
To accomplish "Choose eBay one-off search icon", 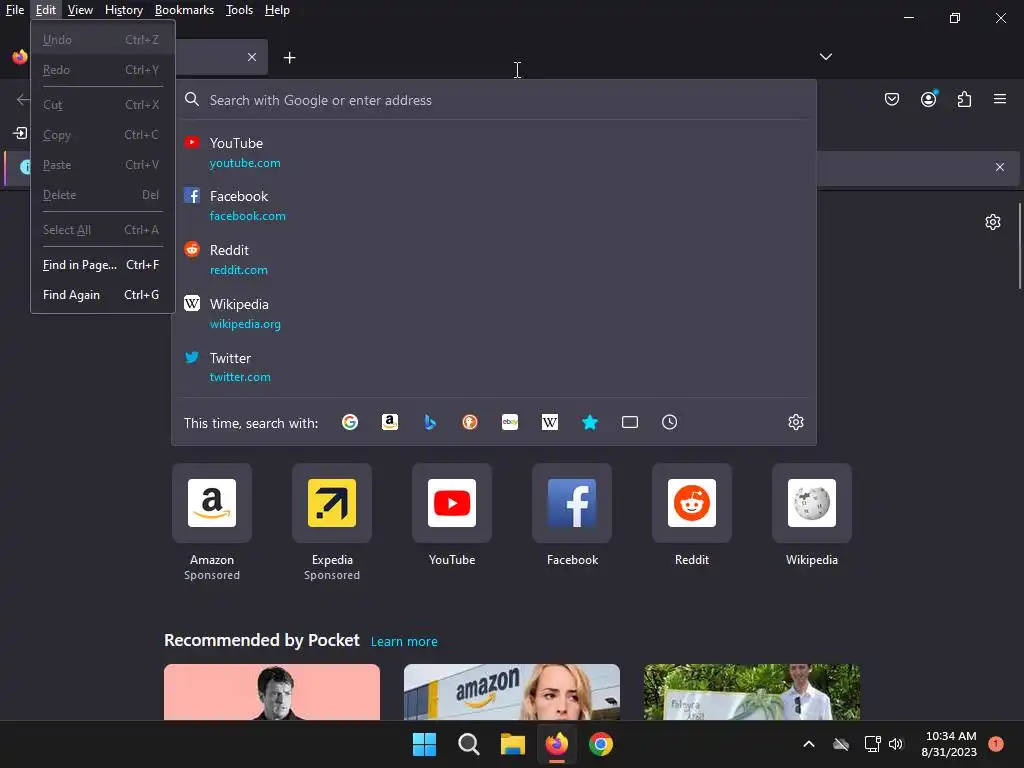I will tap(510, 423).
